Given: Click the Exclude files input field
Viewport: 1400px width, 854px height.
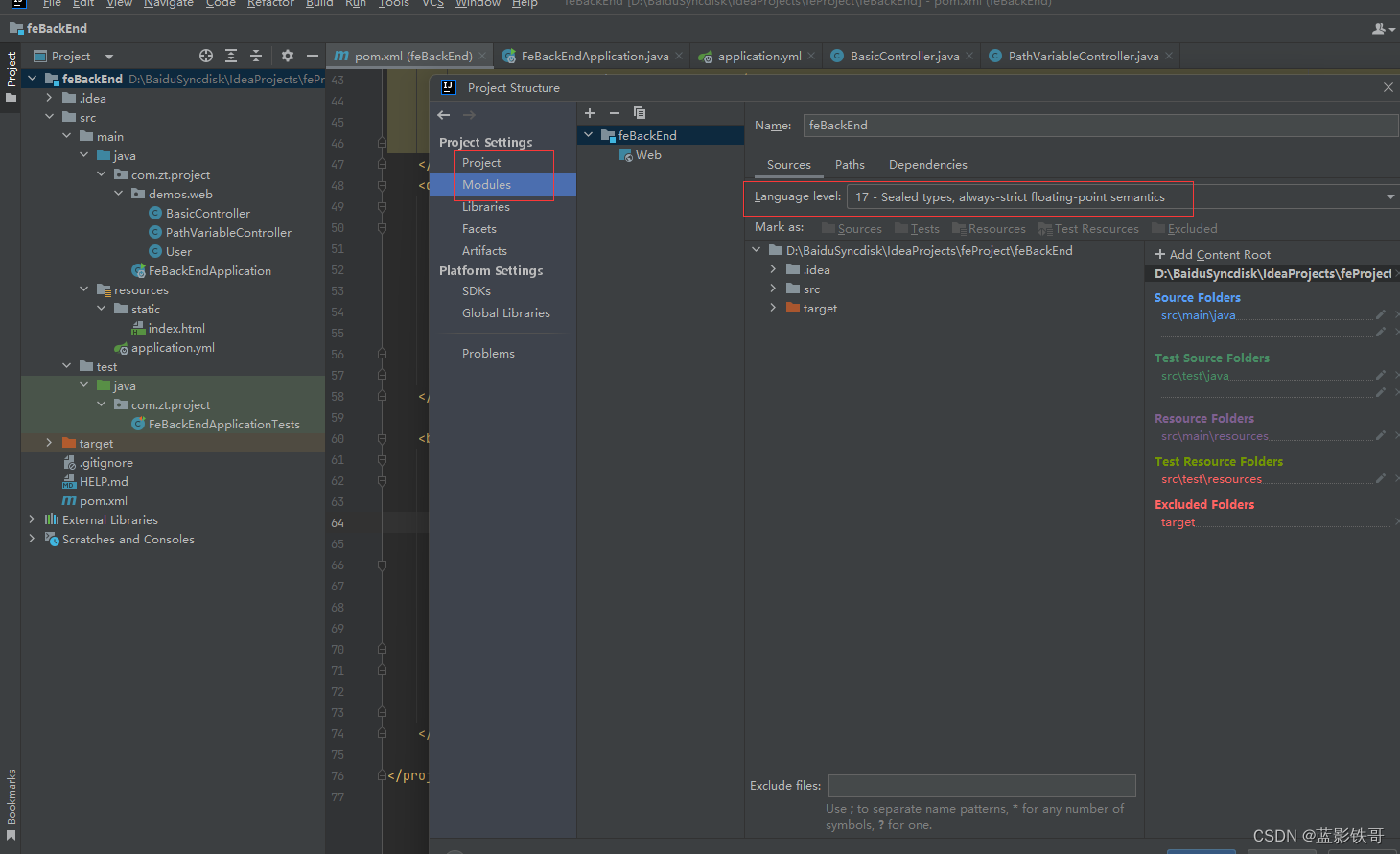Looking at the screenshot, I should (982, 786).
